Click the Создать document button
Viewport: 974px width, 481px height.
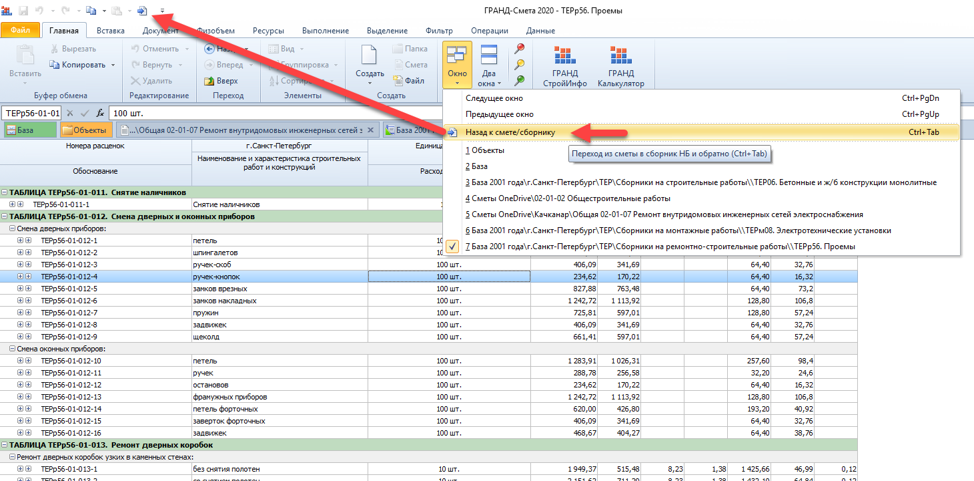point(370,65)
